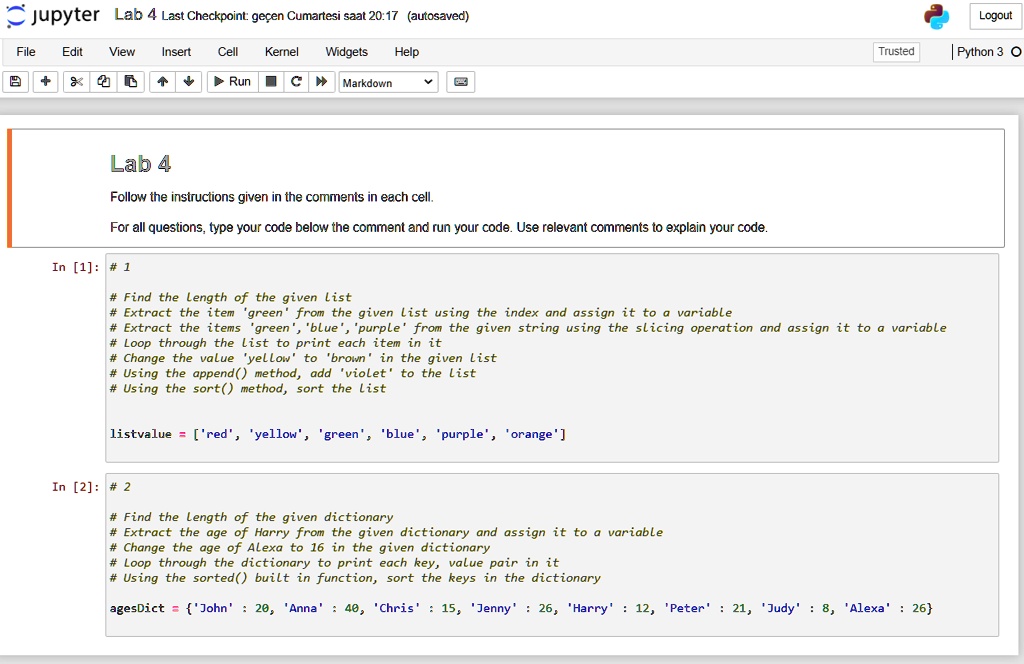Click the Jupyter logo to open dashboard
Viewport: 1024px width, 664px height.
coord(54,16)
